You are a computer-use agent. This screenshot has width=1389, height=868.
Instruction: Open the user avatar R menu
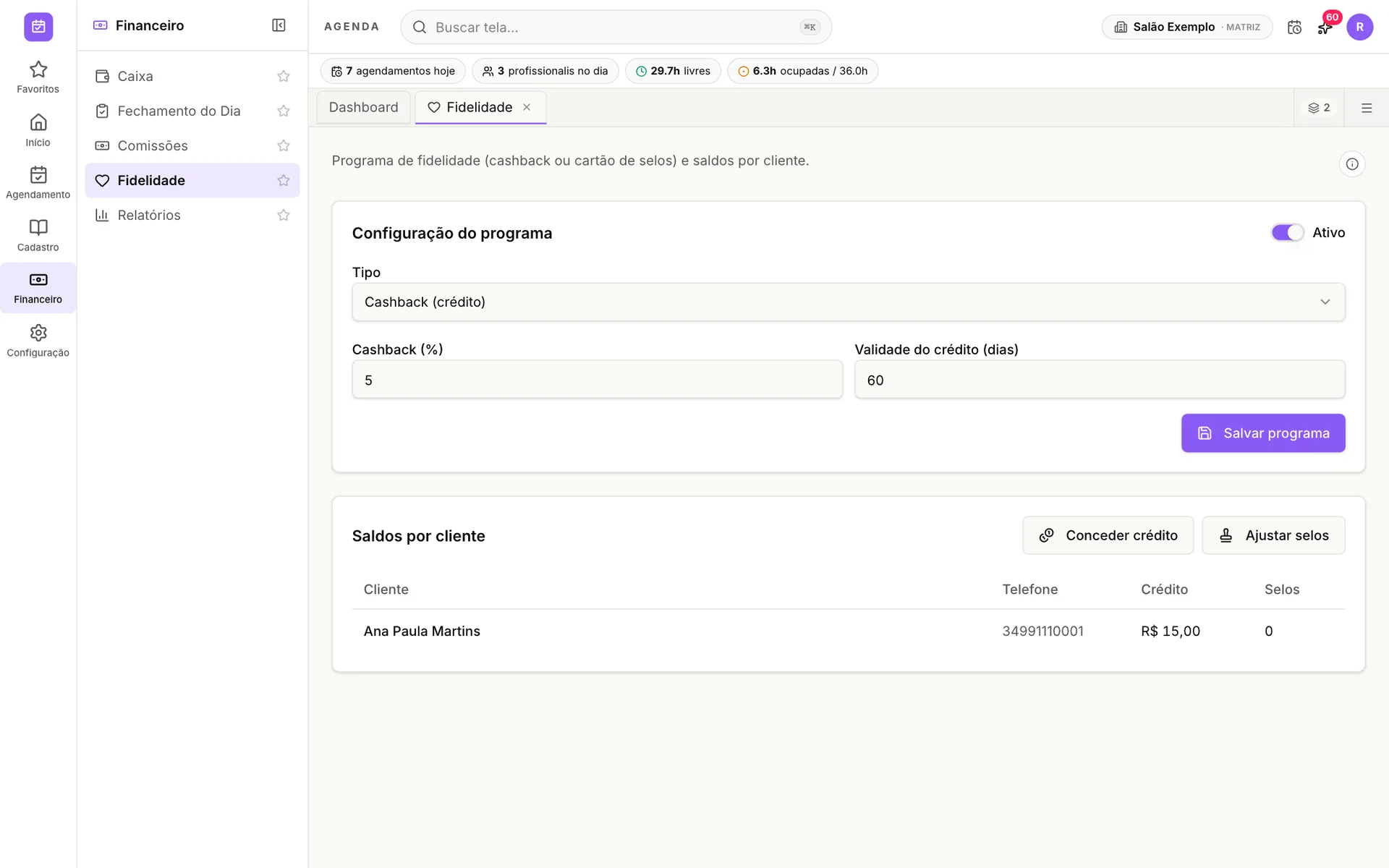[1359, 27]
